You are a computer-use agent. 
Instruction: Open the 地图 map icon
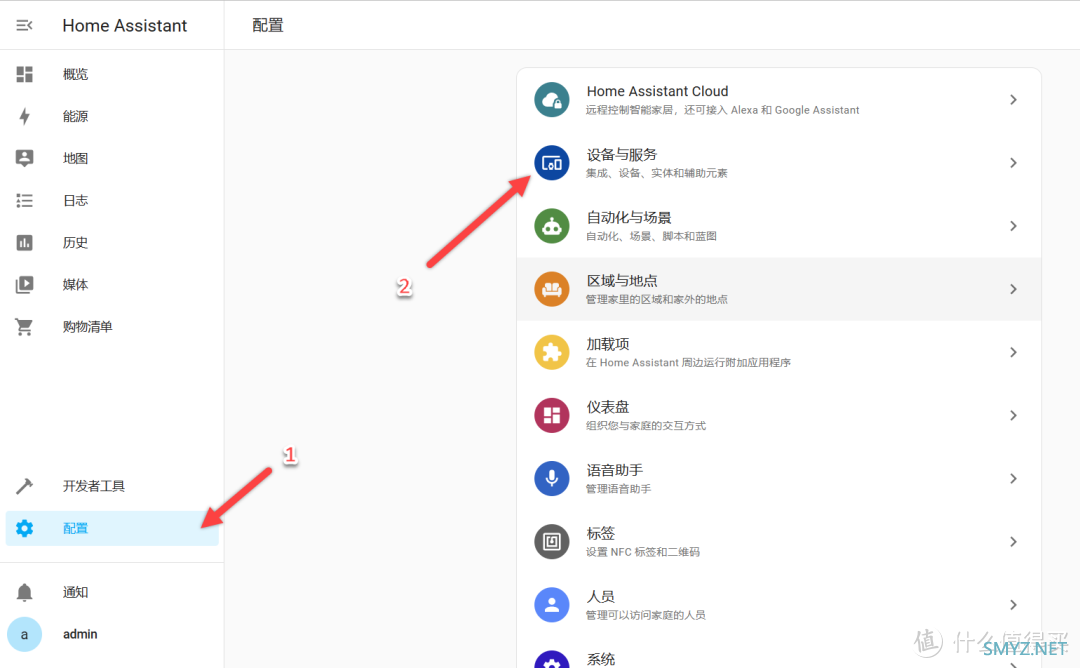point(24,158)
